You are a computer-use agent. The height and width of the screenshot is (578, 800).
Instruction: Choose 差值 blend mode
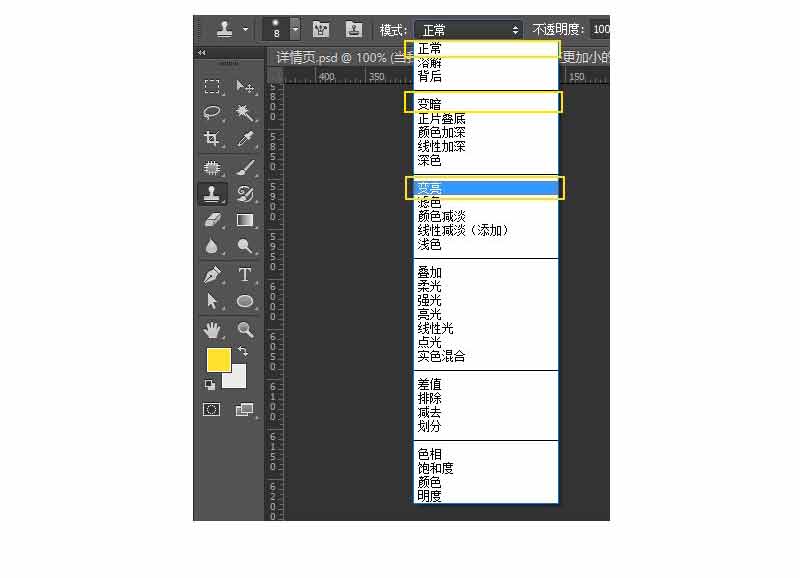point(486,384)
